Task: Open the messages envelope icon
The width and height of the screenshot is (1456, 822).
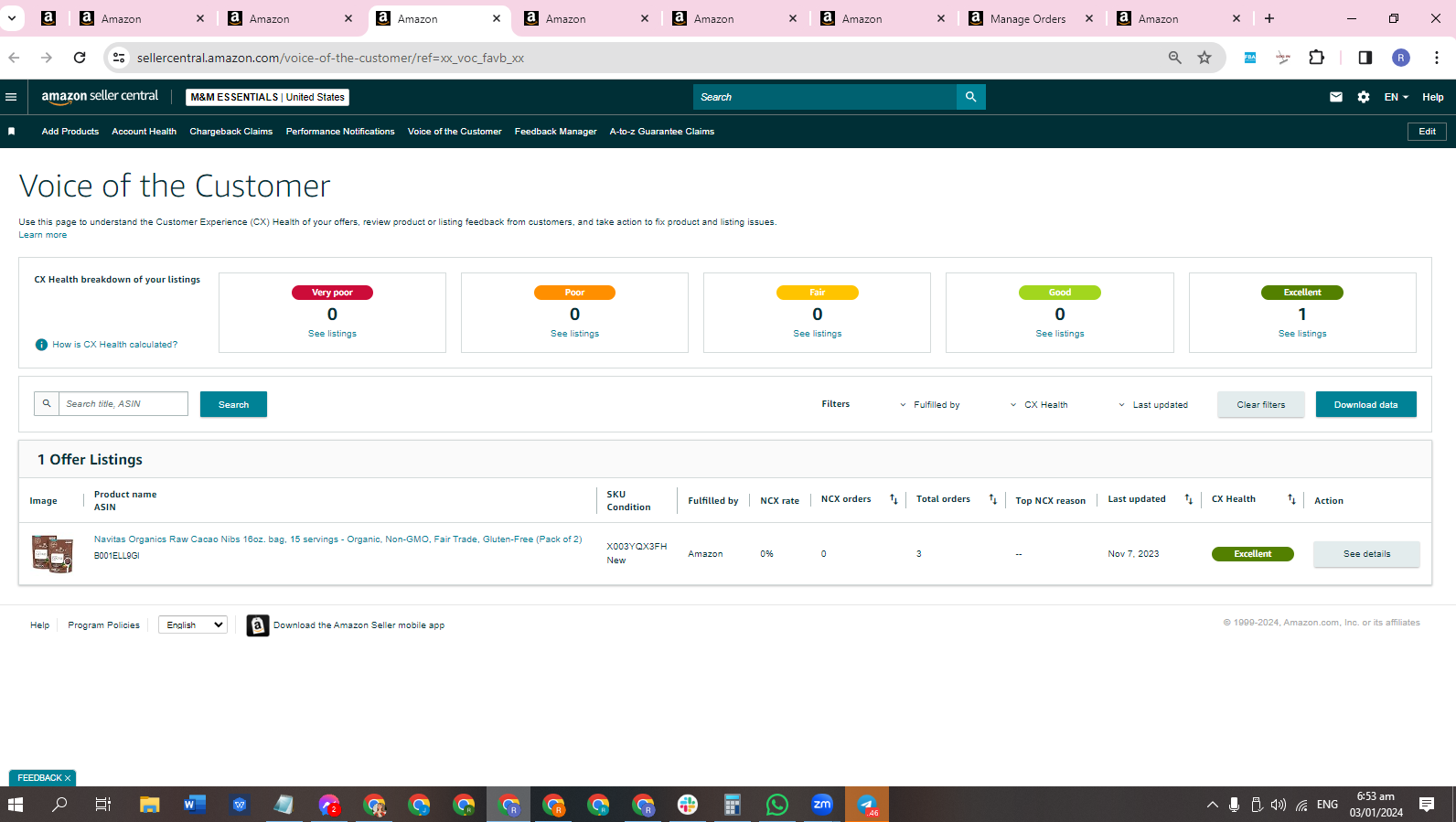Action: click(x=1336, y=97)
